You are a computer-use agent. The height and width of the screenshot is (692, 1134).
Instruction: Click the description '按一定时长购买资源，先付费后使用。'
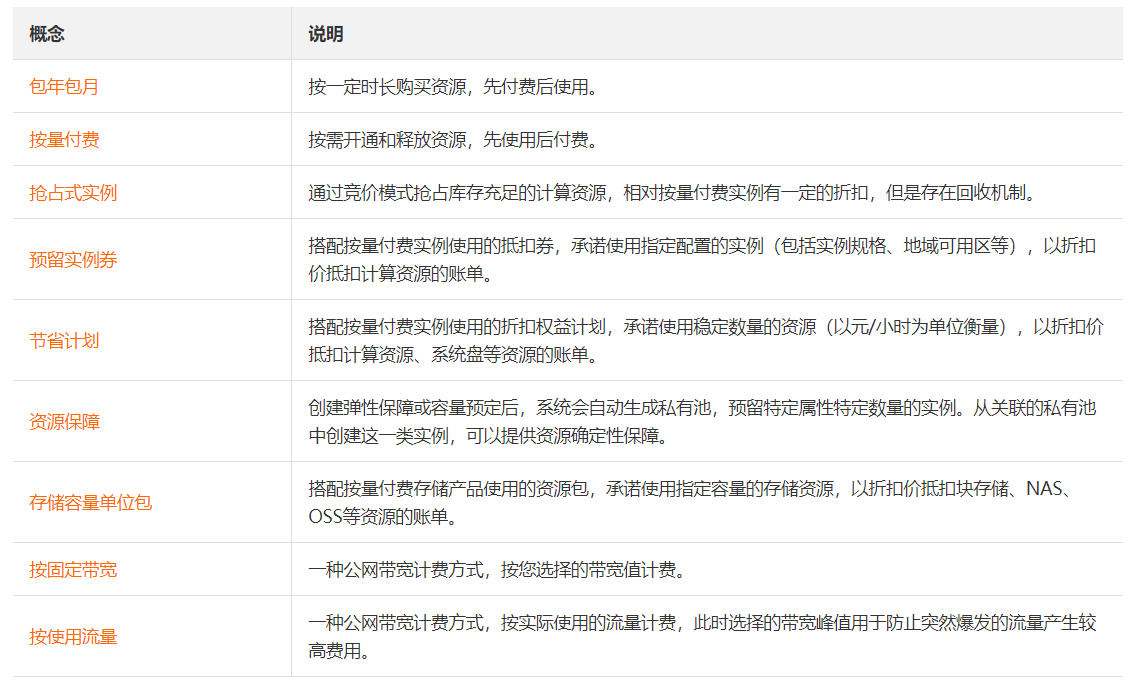click(x=454, y=87)
